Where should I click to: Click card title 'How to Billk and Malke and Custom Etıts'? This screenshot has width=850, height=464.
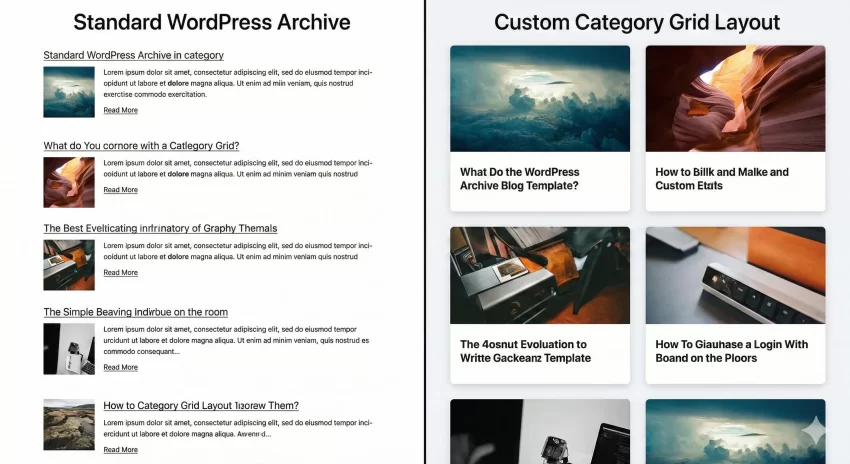722,179
